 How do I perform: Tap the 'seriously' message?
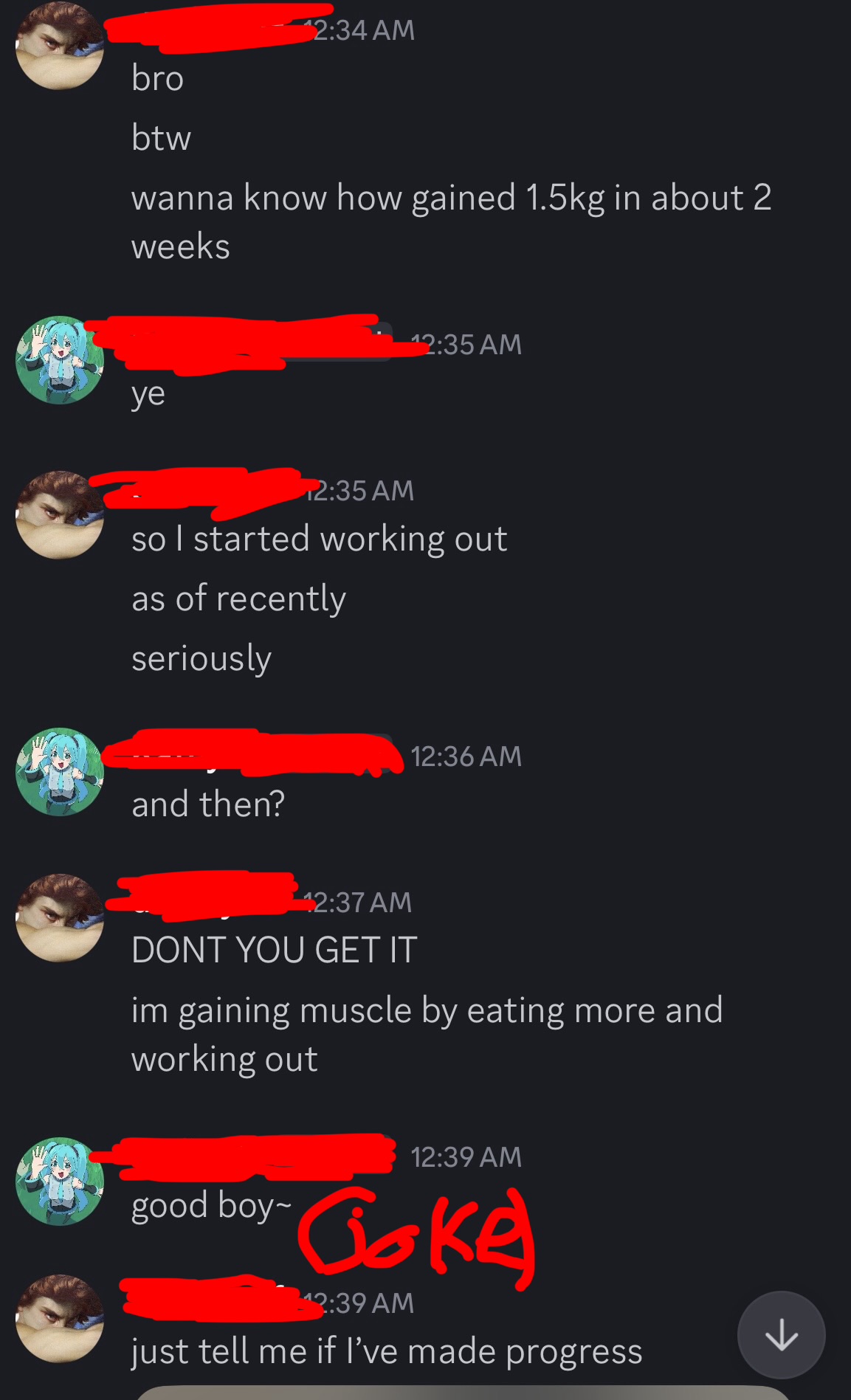click(201, 658)
